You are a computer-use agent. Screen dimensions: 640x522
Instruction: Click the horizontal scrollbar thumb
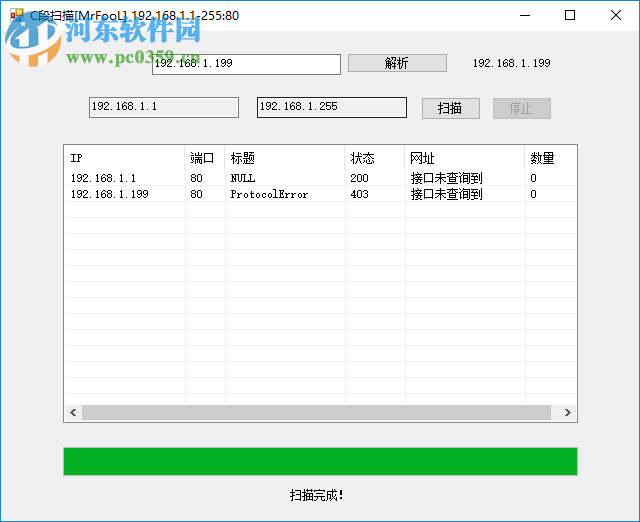coord(316,412)
